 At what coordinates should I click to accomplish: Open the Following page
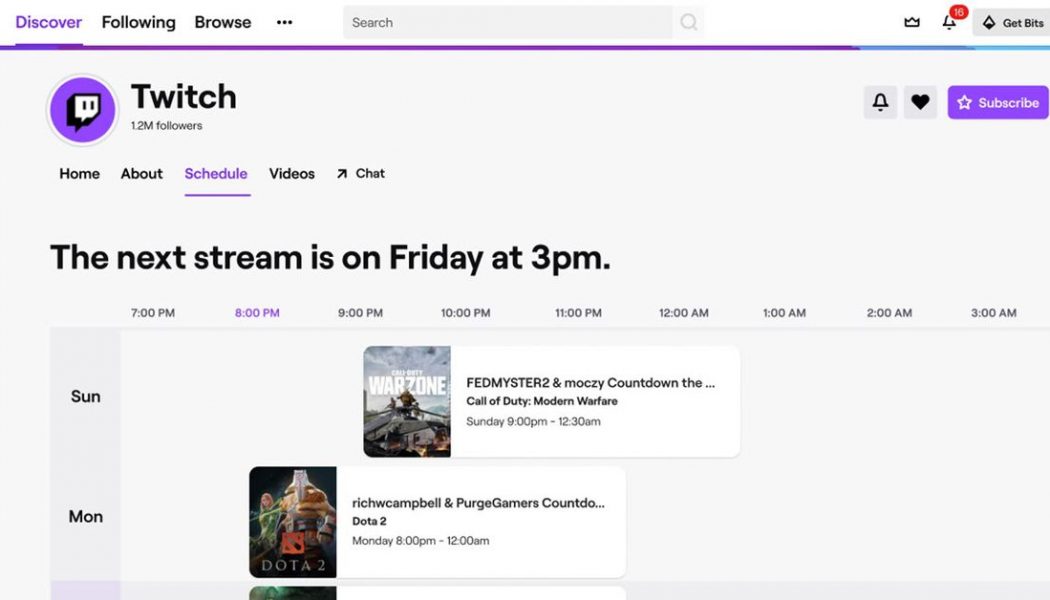tap(138, 22)
